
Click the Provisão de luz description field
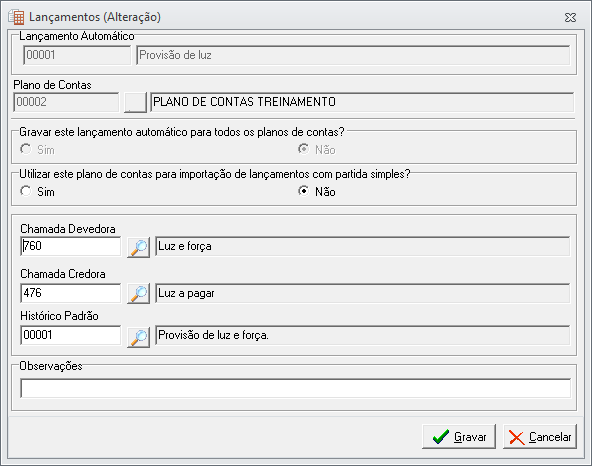click(353, 55)
